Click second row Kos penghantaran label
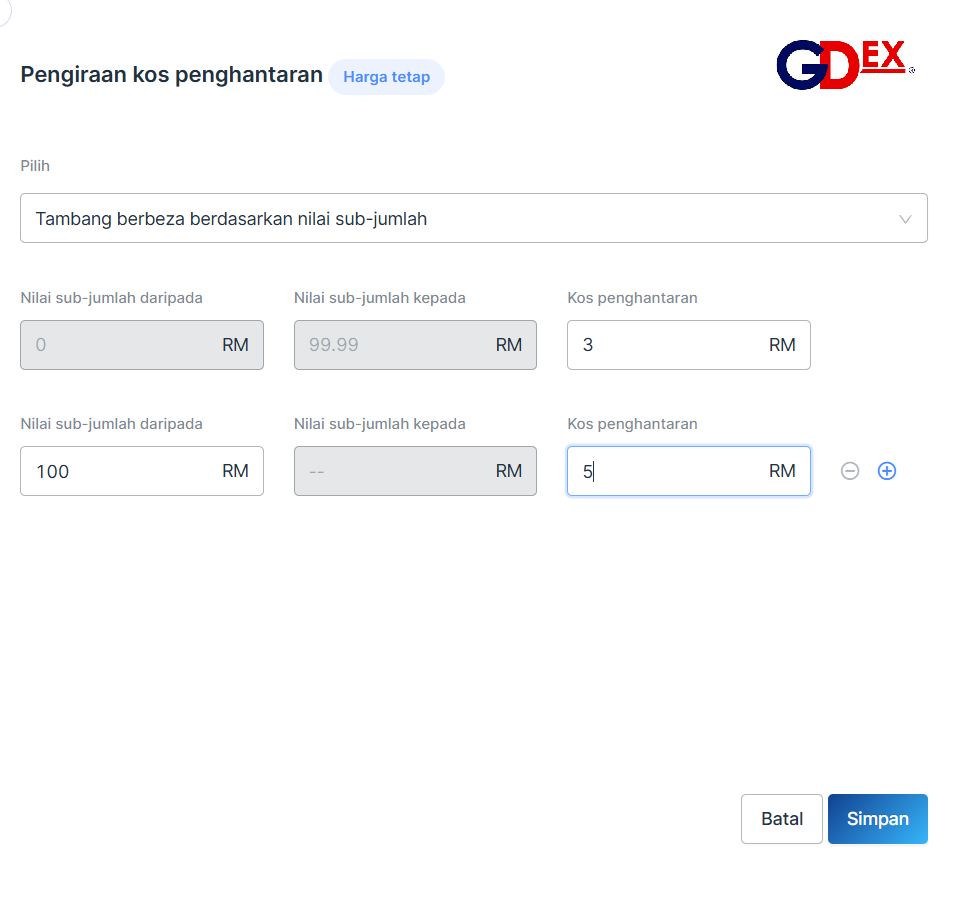The width and height of the screenshot is (964, 921). (632, 424)
